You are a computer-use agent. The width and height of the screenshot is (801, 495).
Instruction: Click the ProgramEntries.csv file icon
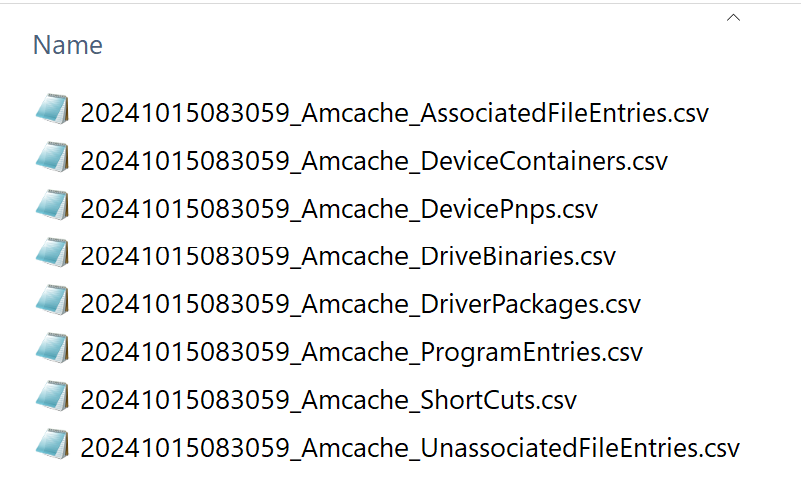tap(51, 350)
